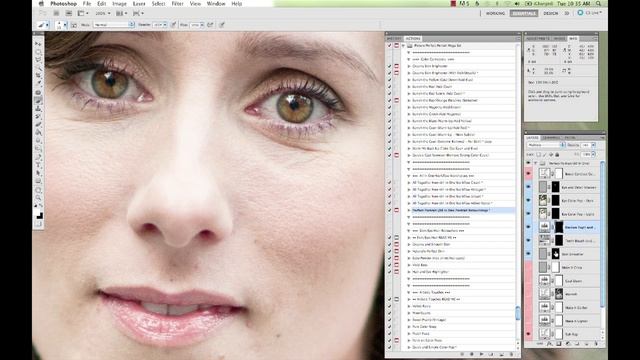640x360 pixels.
Task: Select the Pen tool
Action: [x=38, y=157]
